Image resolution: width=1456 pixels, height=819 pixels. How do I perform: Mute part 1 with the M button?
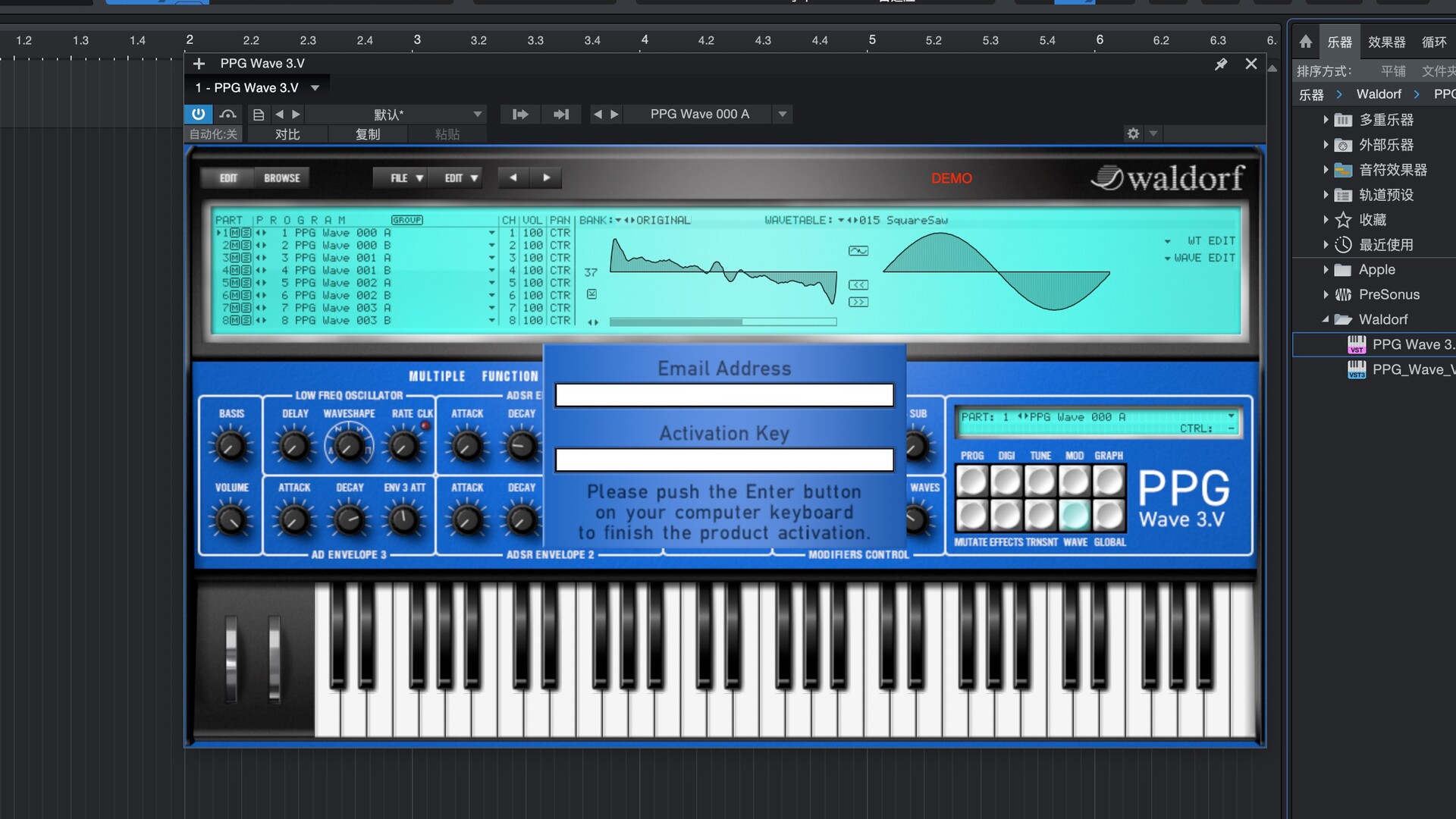click(236, 233)
